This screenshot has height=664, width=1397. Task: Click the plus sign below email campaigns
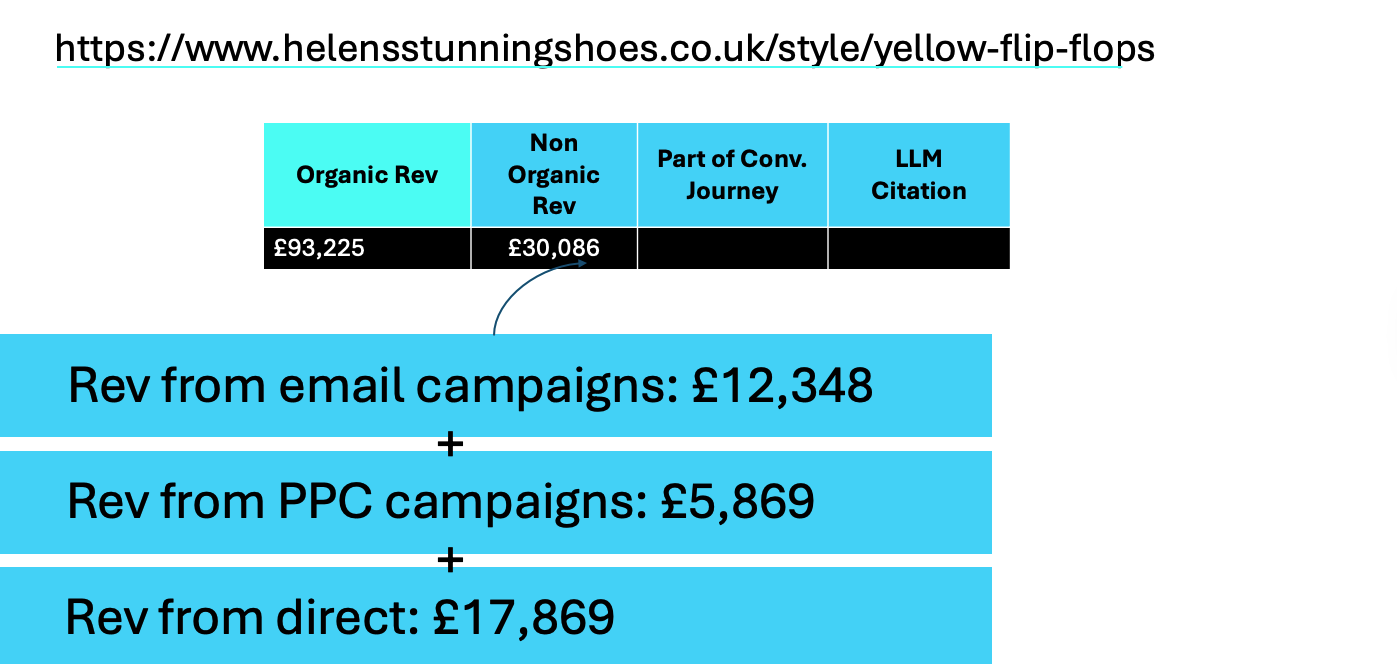451,444
